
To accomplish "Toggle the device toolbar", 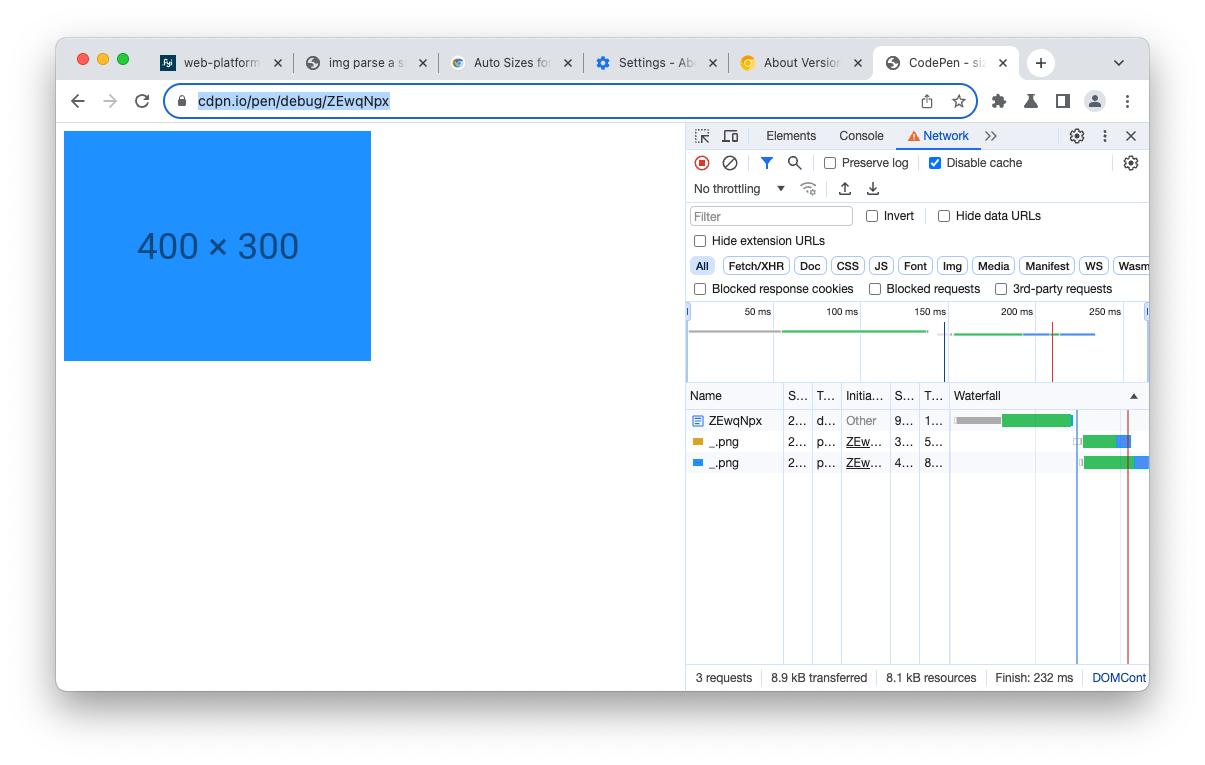I will (x=730, y=135).
